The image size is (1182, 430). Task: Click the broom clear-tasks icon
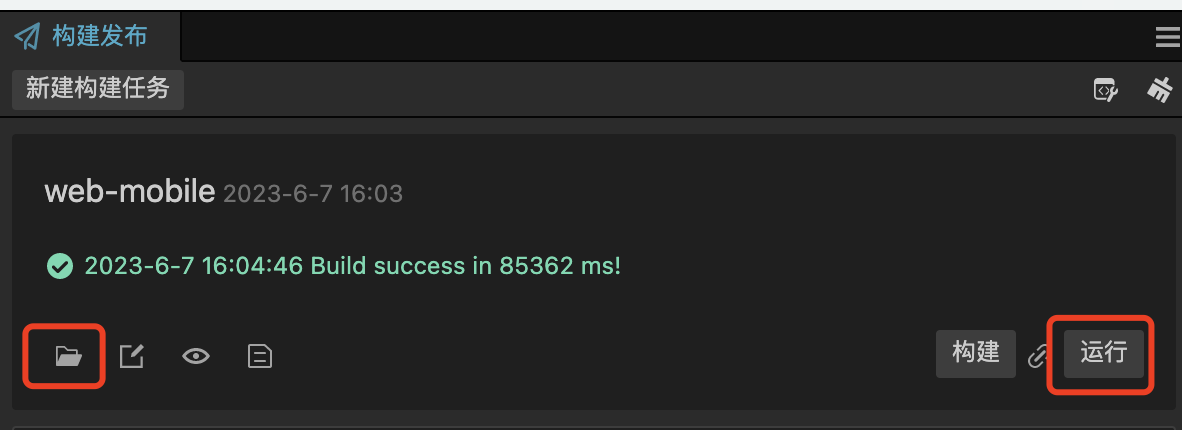(1159, 90)
